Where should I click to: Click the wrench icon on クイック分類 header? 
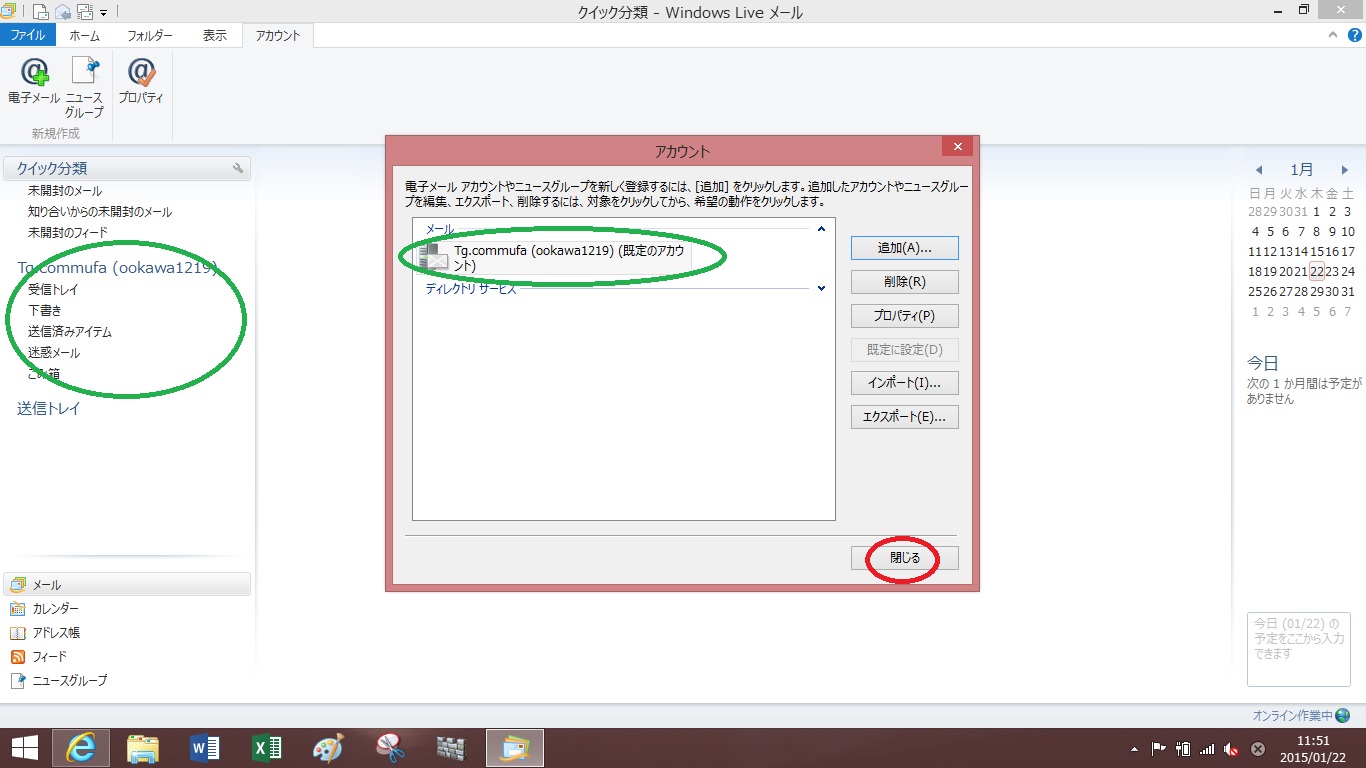coord(238,168)
